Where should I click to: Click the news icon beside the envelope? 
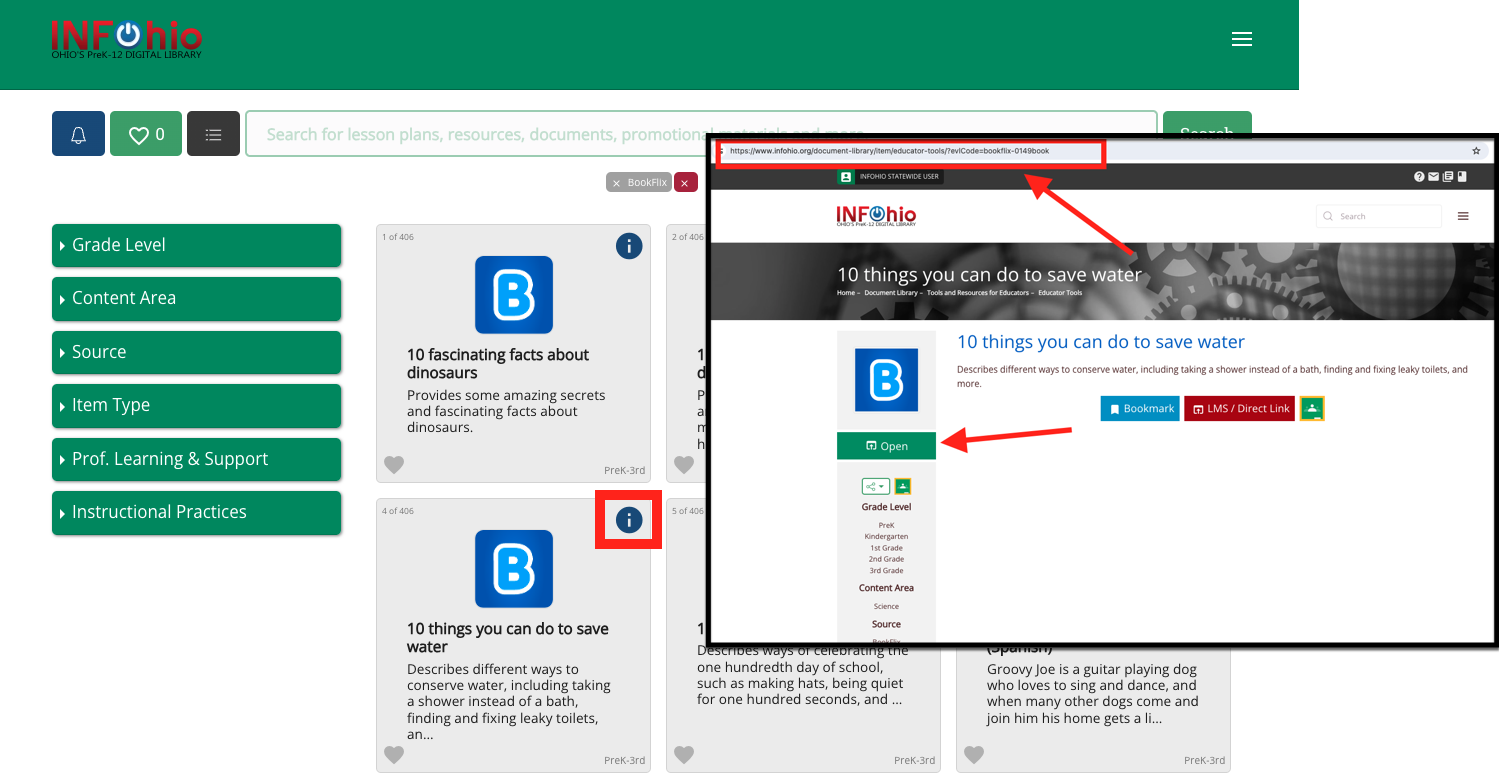[1447, 177]
